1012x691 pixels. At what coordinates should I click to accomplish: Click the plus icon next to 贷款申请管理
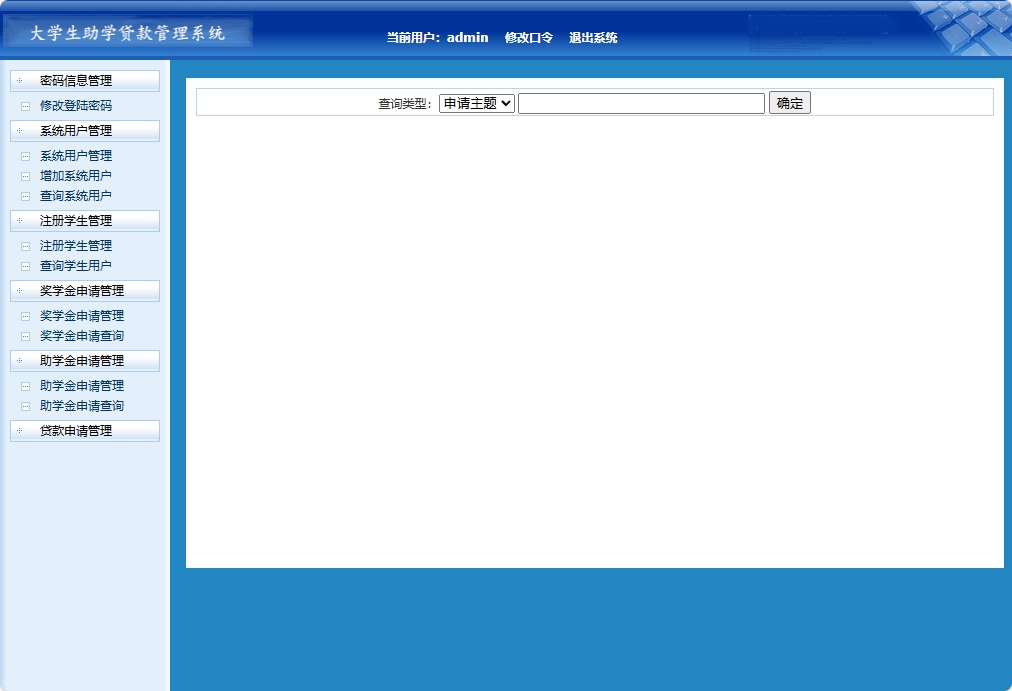click(x=20, y=430)
